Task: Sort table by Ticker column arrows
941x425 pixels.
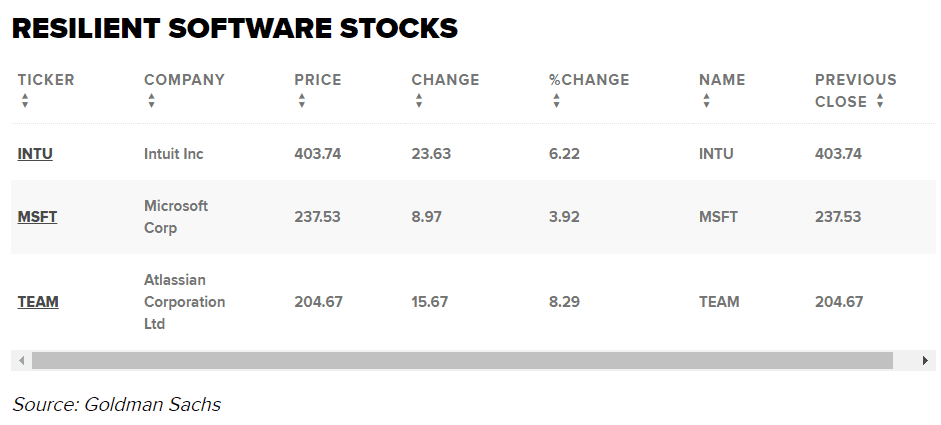Action: point(25,101)
